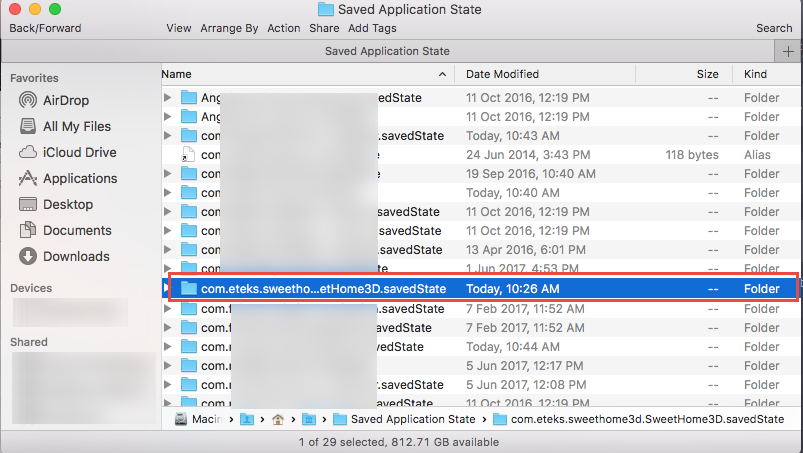Expand the folder modified 13 Apr 2016
Screen dimensions: 803x453
point(167,250)
